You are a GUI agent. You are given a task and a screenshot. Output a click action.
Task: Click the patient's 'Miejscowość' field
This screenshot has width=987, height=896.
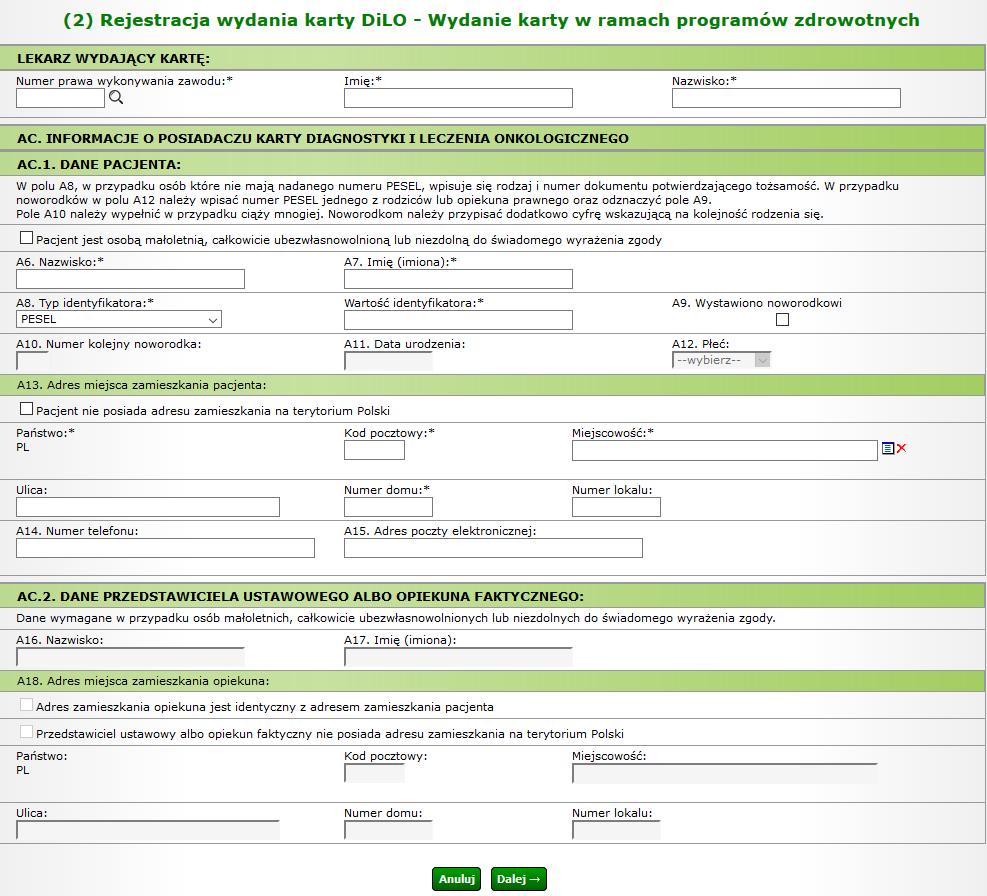pos(725,450)
